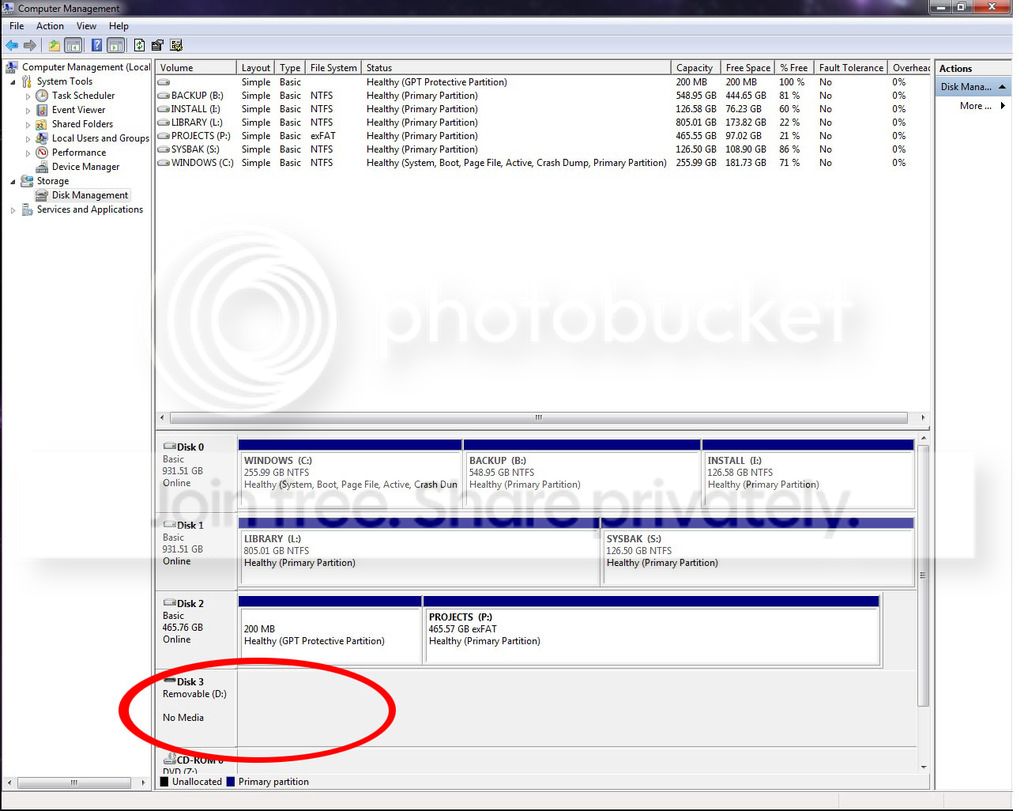Select Event Viewer in the tree
The width and height of the screenshot is (1024, 811).
click(x=78, y=110)
